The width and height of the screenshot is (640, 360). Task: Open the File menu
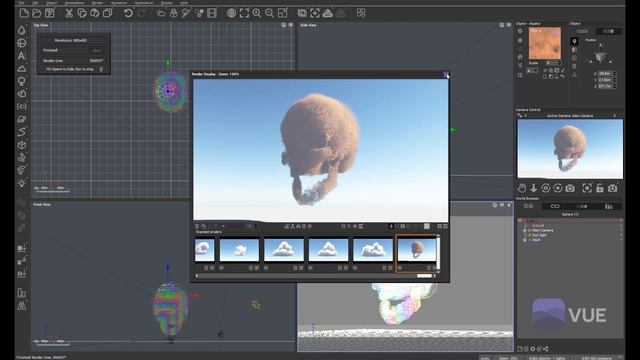coord(21,2)
